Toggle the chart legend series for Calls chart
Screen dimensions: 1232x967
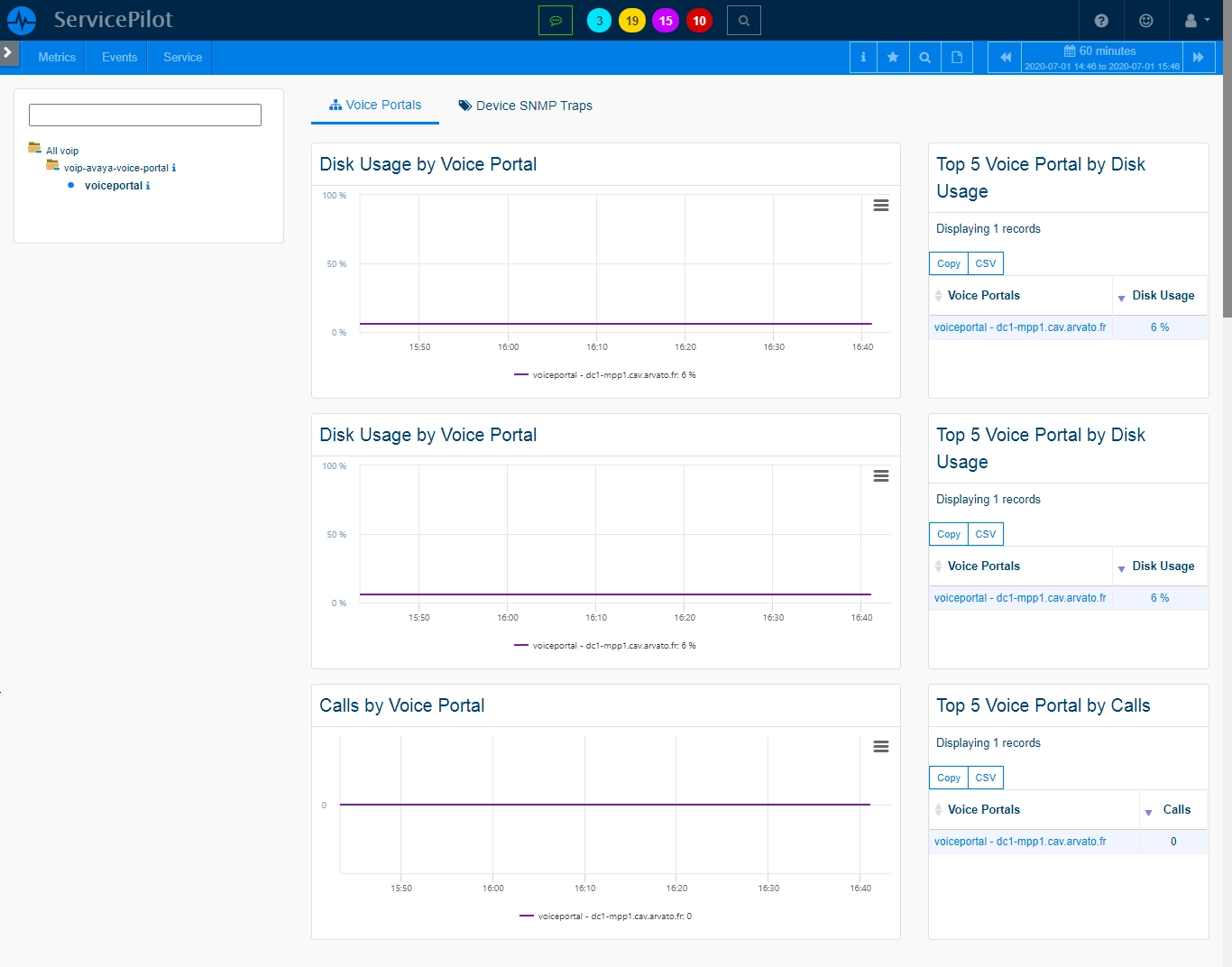pos(606,916)
